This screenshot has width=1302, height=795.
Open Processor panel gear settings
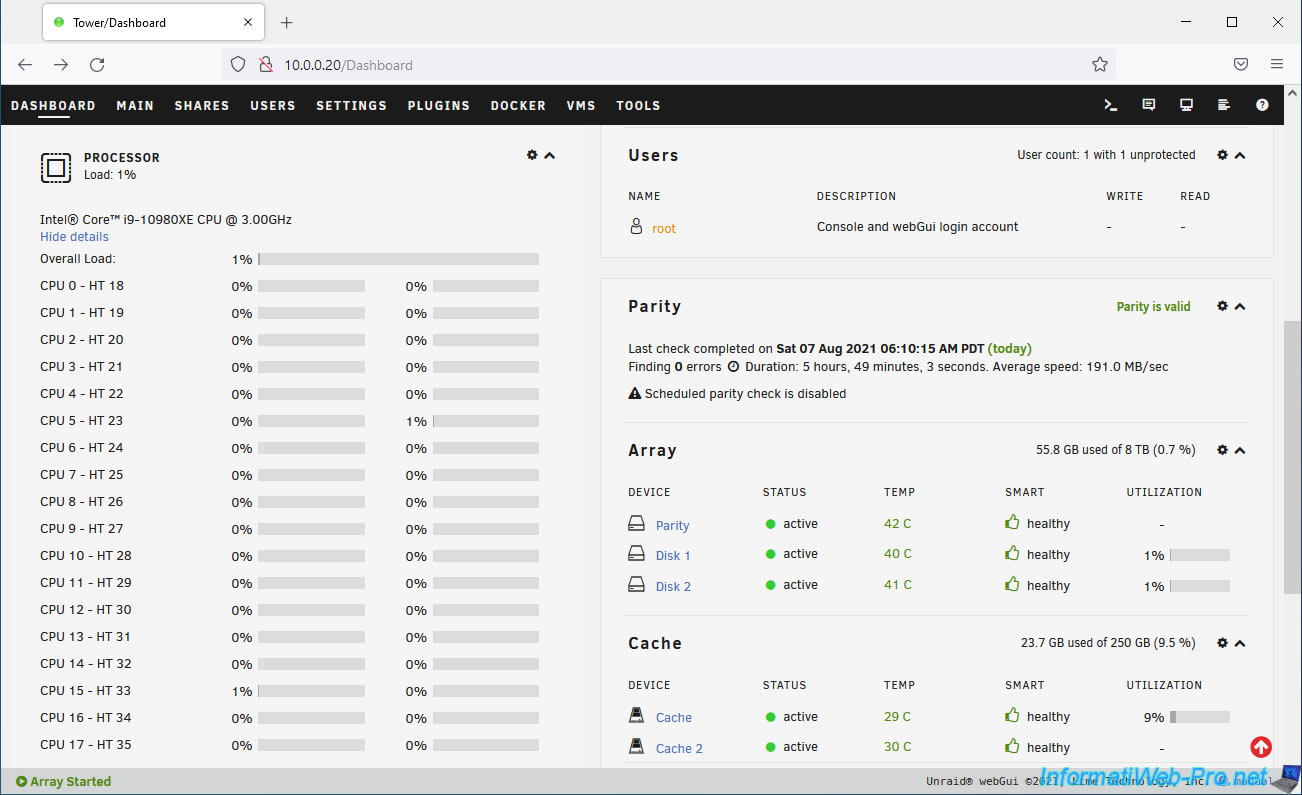click(x=532, y=155)
